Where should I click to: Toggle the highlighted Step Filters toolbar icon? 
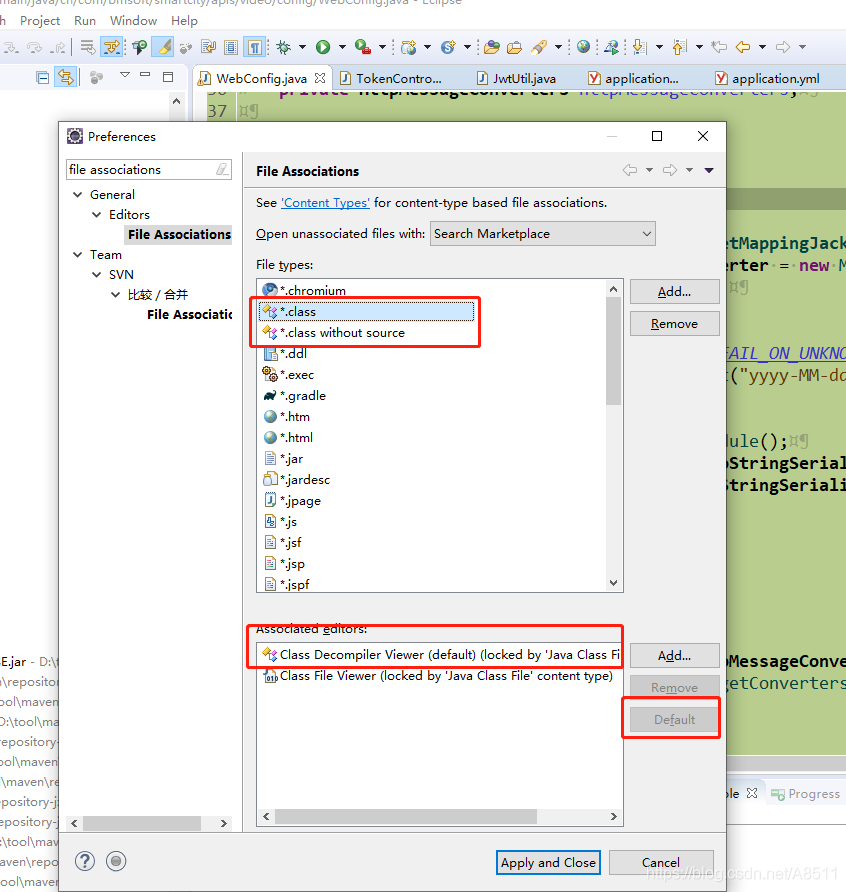[x=112, y=47]
